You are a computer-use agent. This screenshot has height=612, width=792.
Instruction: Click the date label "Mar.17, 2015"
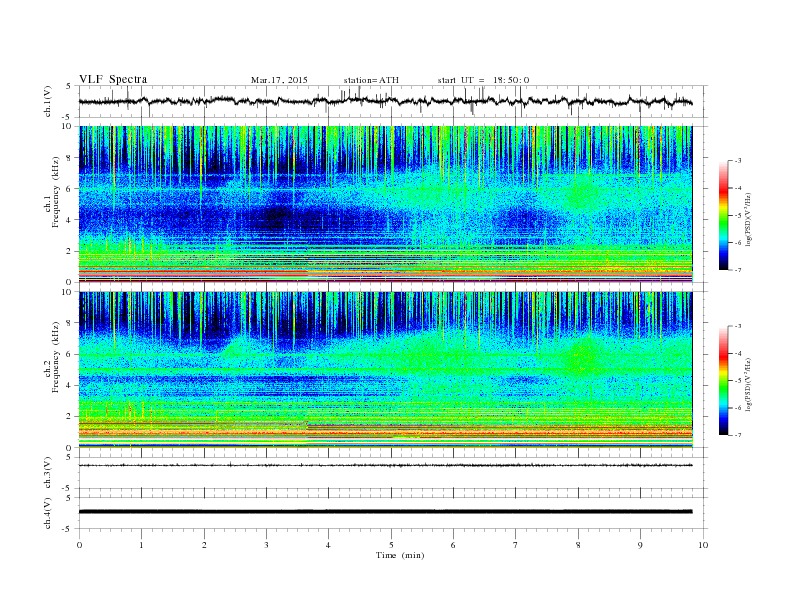pyautogui.click(x=279, y=80)
